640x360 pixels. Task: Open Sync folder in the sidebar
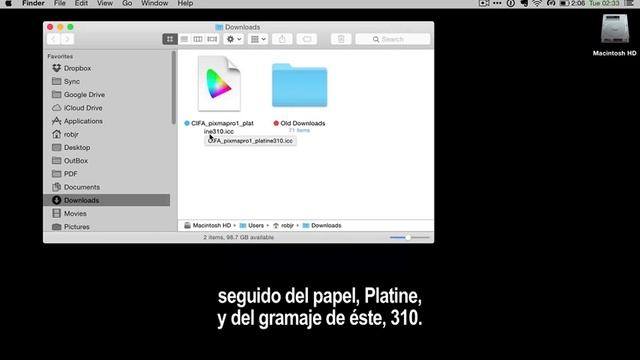point(107,81)
